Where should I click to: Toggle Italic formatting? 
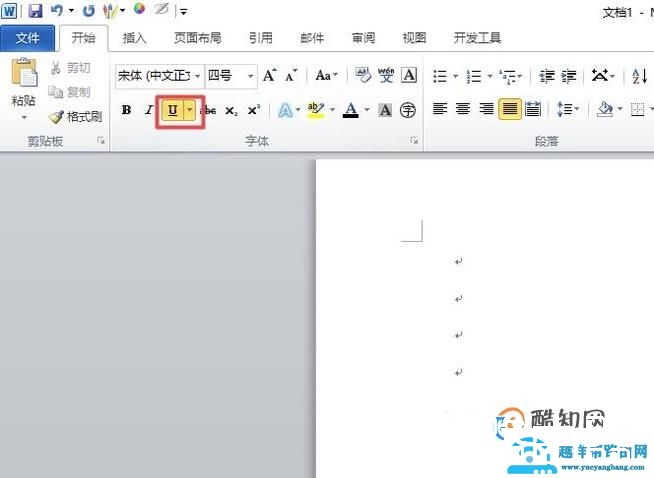[148, 110]
